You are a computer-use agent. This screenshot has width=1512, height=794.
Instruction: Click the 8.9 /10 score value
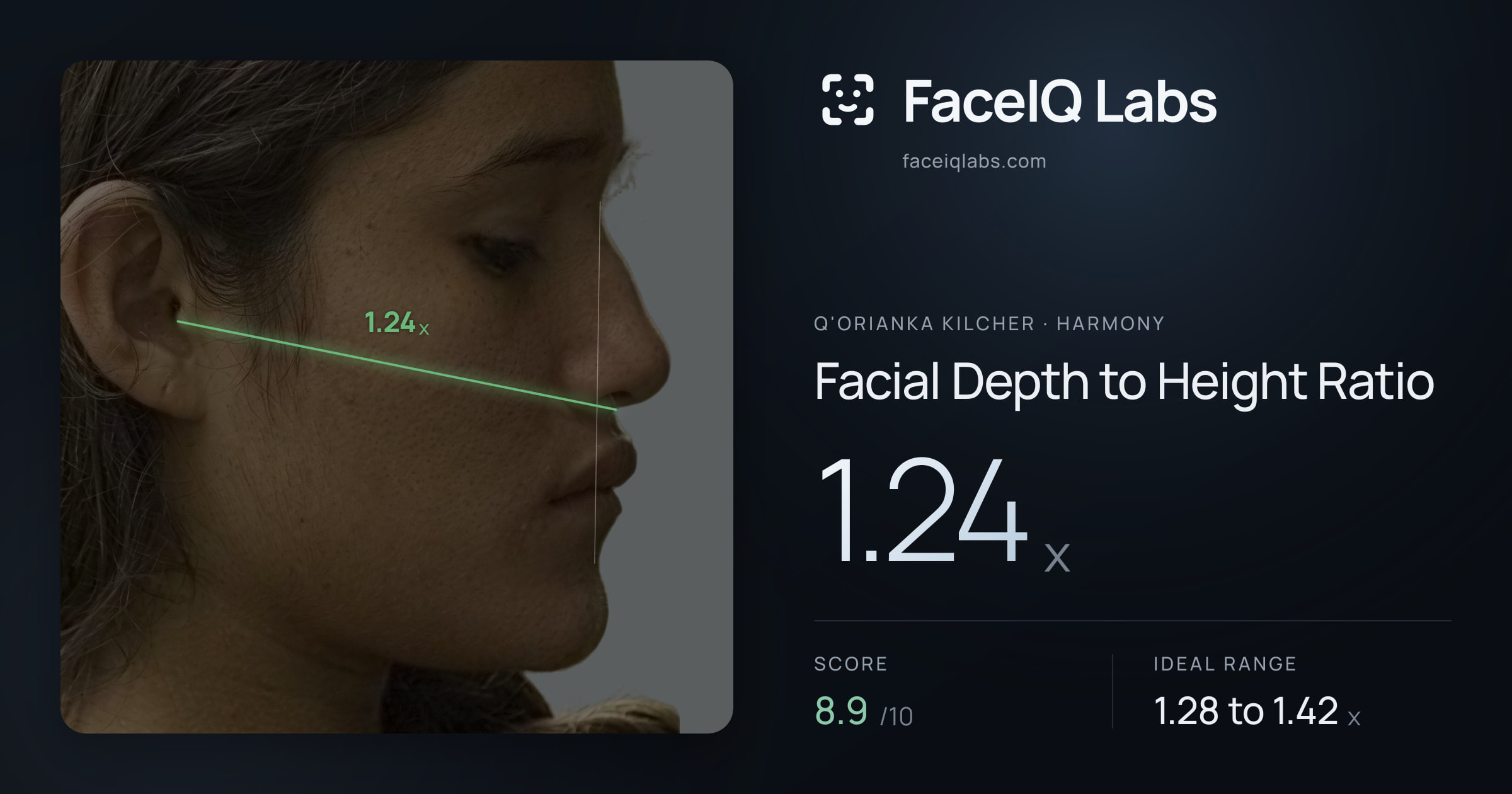[x=864, y=711]
